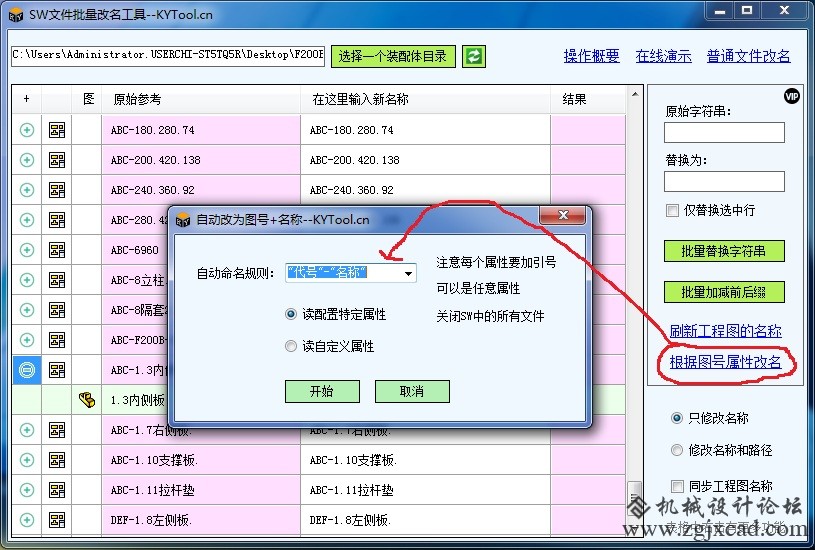The height and width of the screenshot is (550, 815).
Task: Expand row ABC-200.420.138 with plus icon
Action: [27, 160]
